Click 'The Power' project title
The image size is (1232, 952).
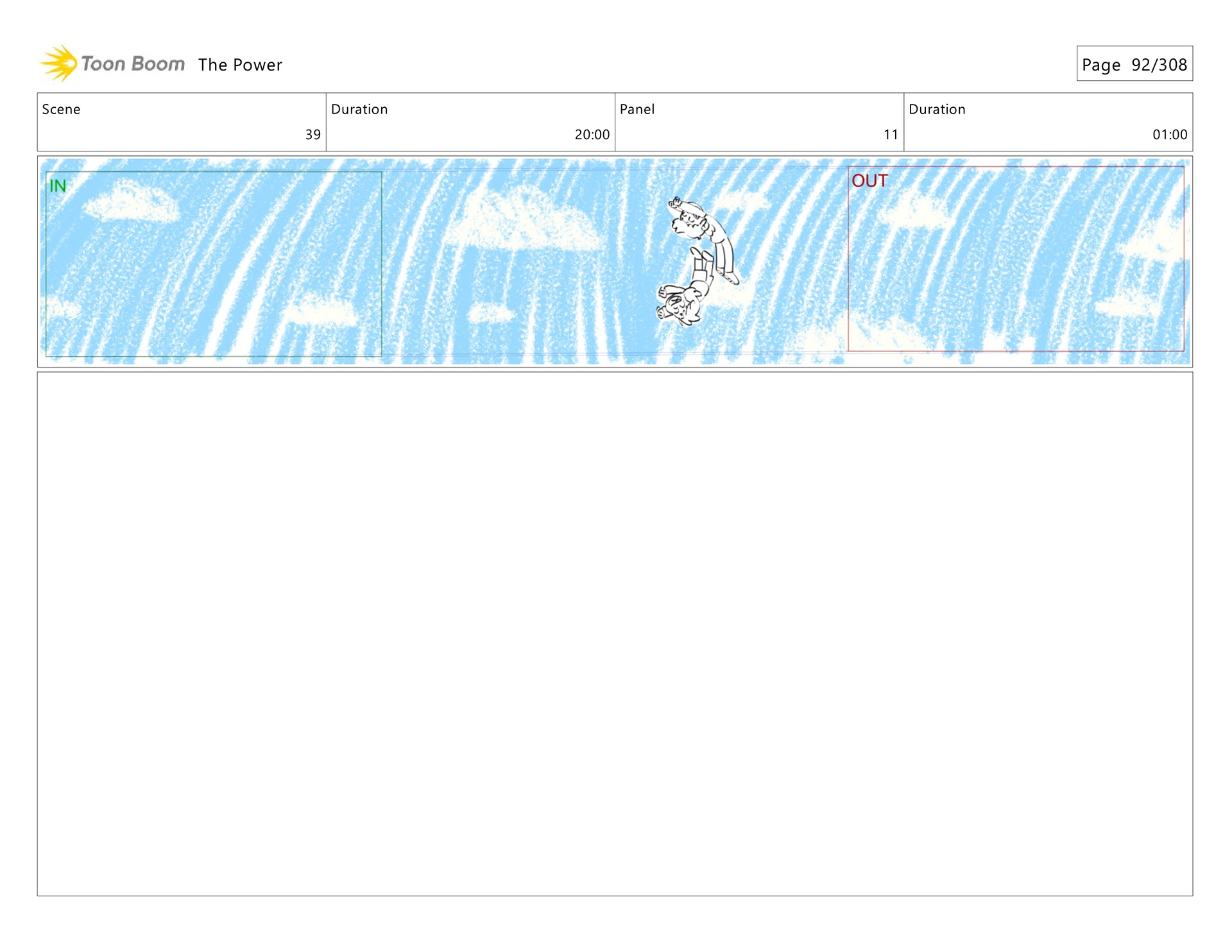pos(240,65)
